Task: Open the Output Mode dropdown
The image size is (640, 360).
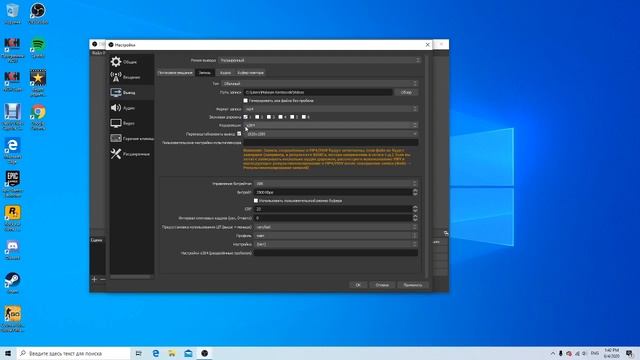Action: (x=319, y=60)
